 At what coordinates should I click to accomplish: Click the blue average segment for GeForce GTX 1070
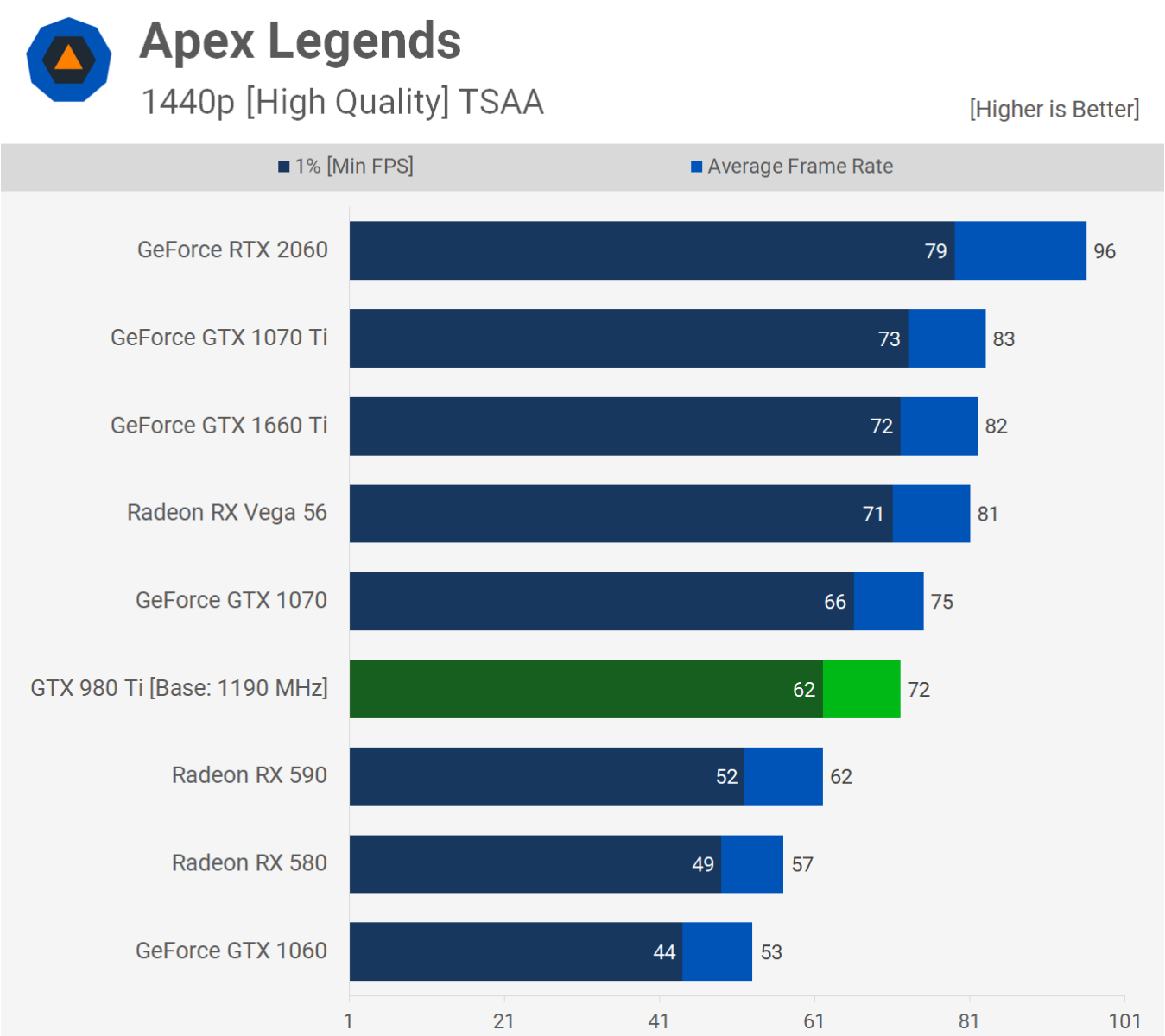[889, 601]
